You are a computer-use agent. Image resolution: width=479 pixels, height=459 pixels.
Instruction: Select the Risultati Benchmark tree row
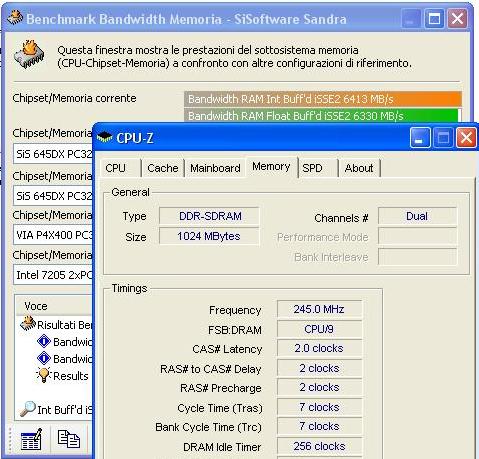pos(56,324)
